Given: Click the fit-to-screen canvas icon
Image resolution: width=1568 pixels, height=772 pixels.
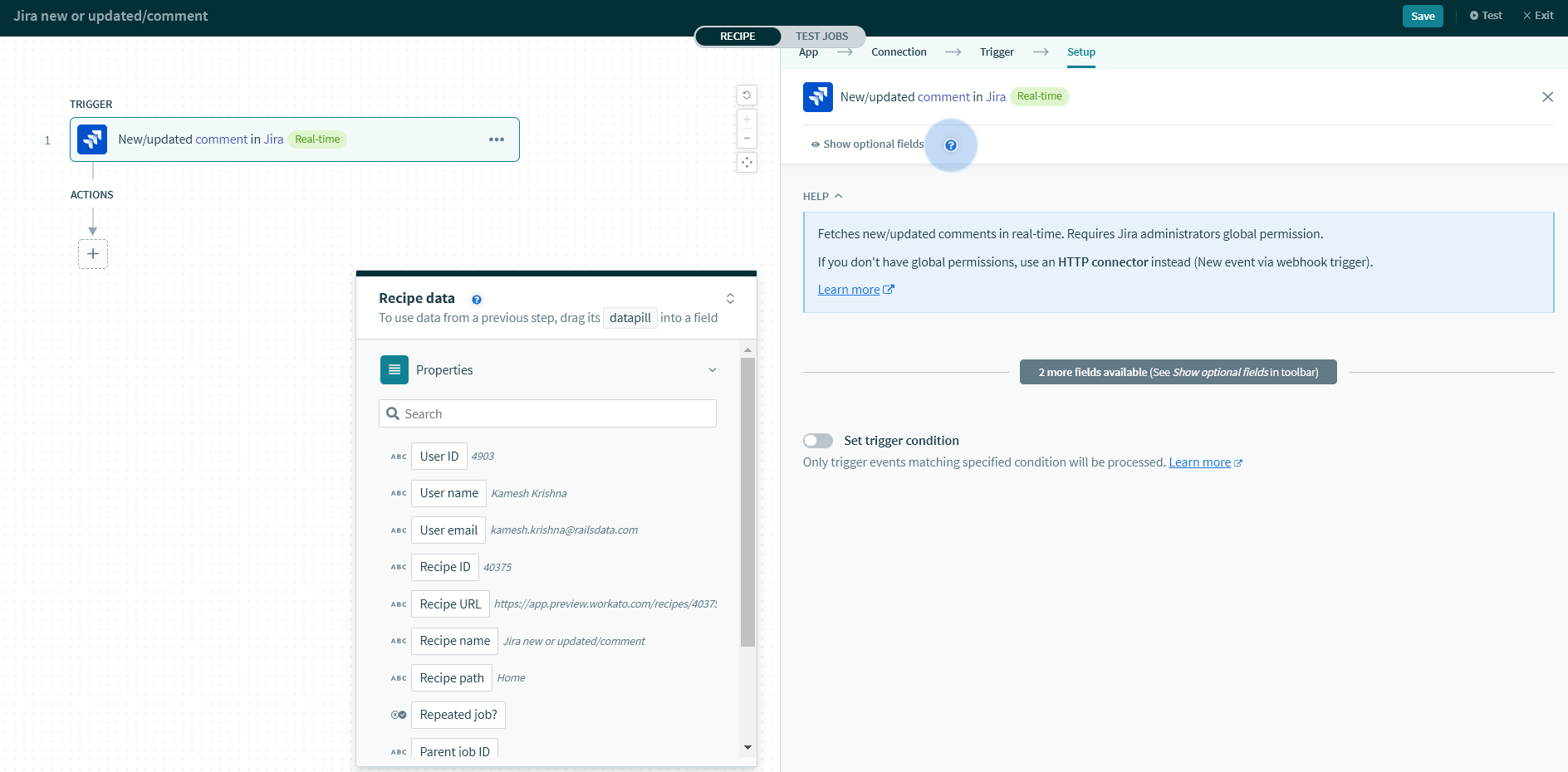Looking at the screenshot, I should tap(747, 163).
